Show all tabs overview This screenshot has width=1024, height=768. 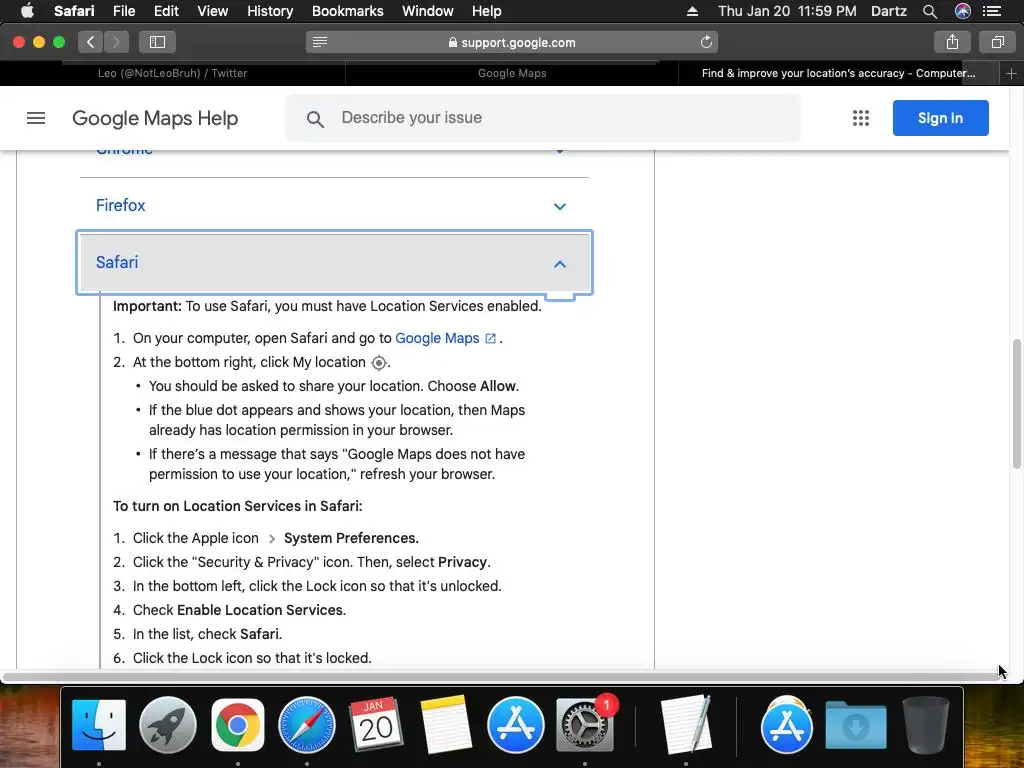pos(997,42)
